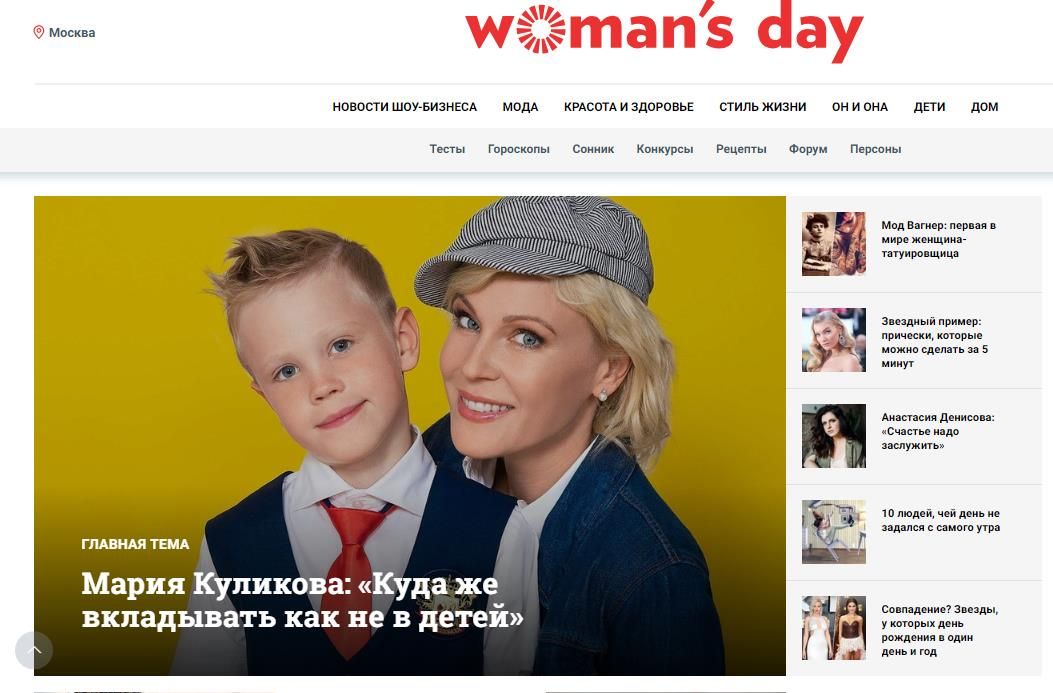The height and width of the screenshot is (693, 1053).
Task: Open the Звездный пример hairstyle thumbnail
Action: (x=833, y=340)
